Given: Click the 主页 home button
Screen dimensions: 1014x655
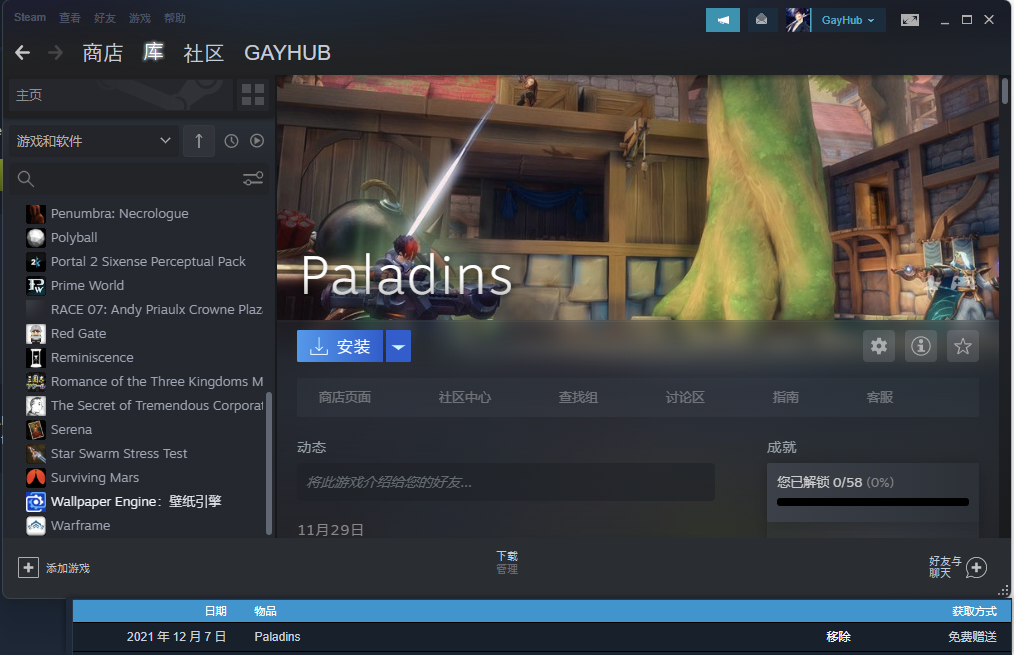Looking at the screenshot, I should pyautogui.click(x=121, y=95).
